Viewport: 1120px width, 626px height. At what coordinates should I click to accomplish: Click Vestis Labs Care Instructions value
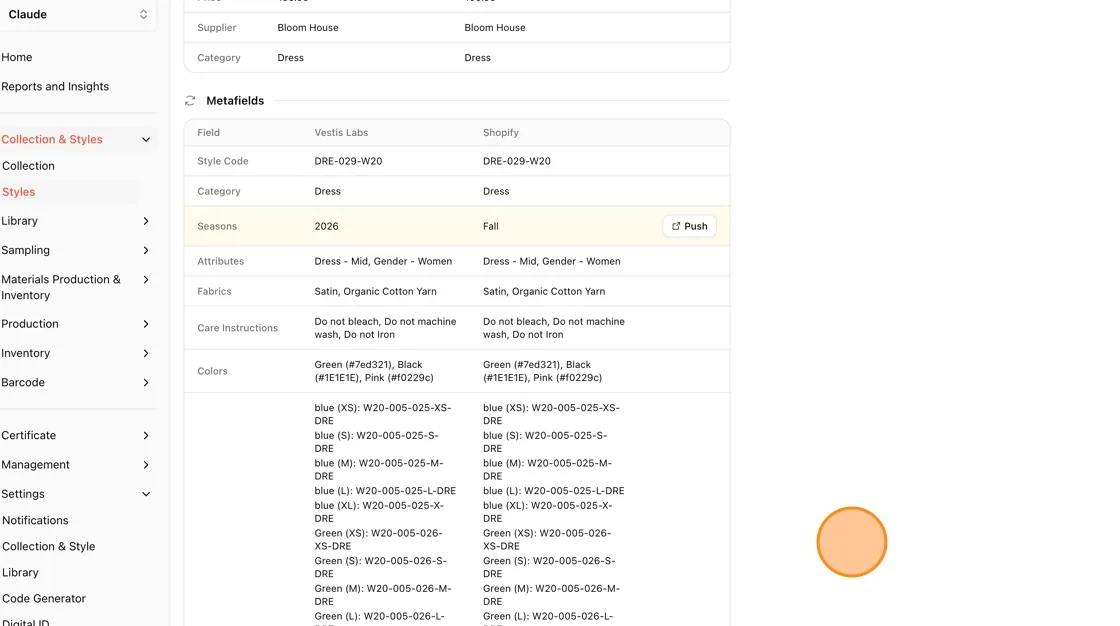(x=385, y=328)
